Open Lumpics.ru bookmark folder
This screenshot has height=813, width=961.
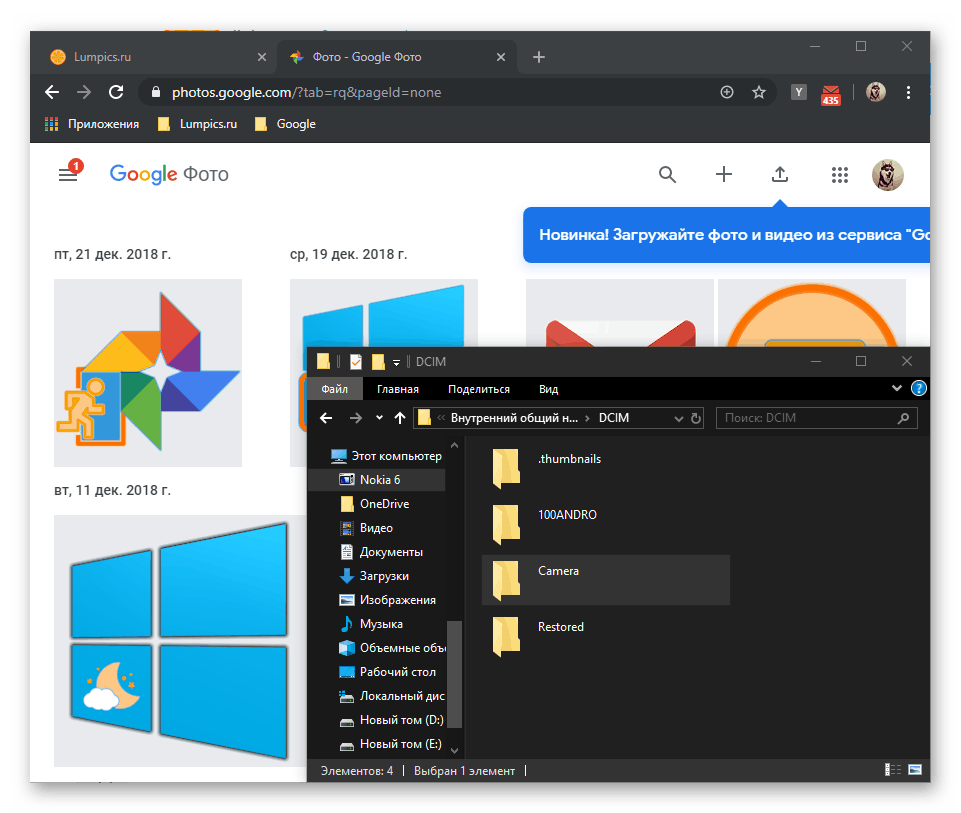pos(197,124)
